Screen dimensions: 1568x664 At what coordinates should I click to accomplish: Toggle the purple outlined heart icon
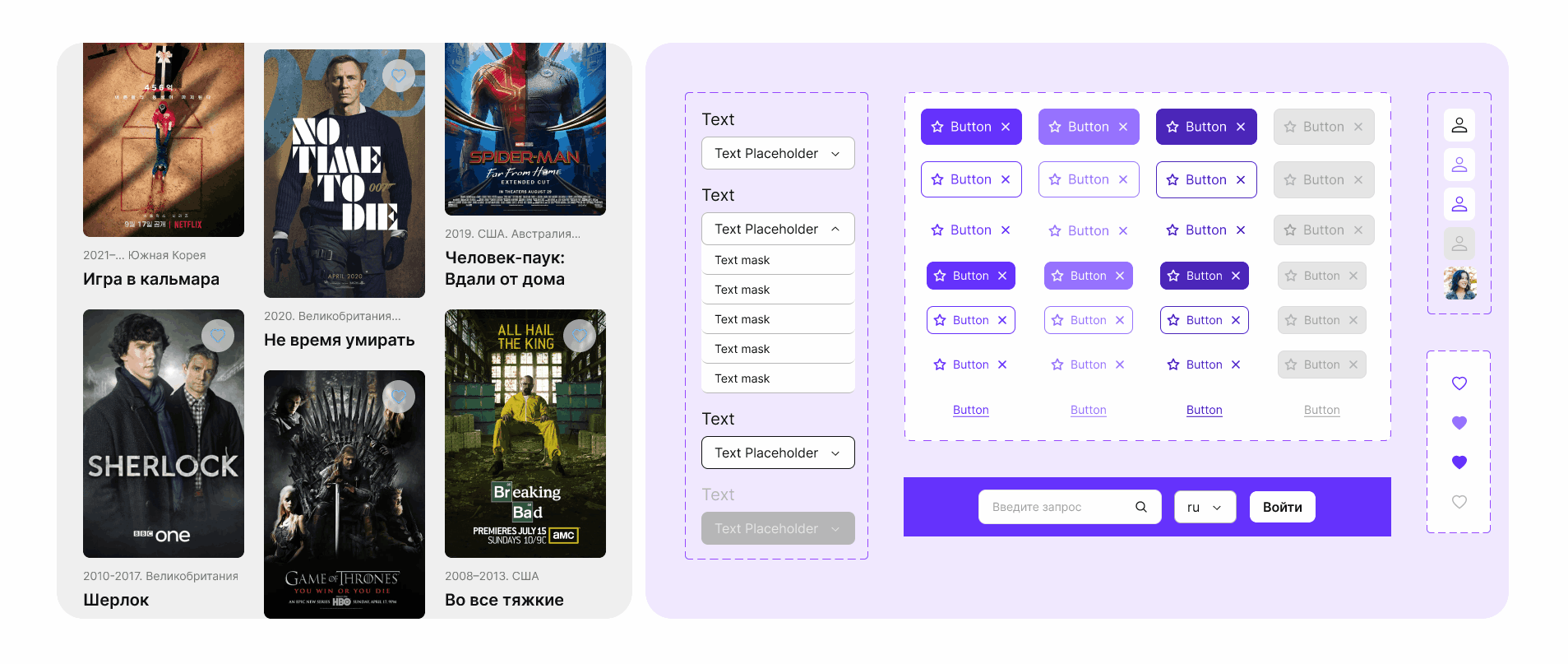click(x=1459, y=383)
